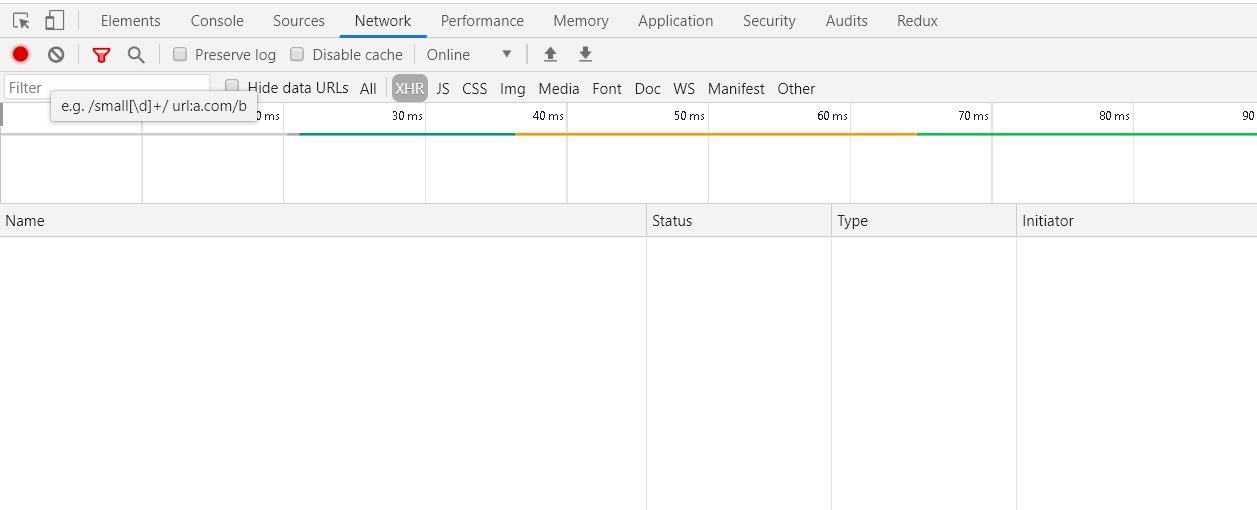Clear the network log
1257x510 pixels.
[x=56, y=54]
